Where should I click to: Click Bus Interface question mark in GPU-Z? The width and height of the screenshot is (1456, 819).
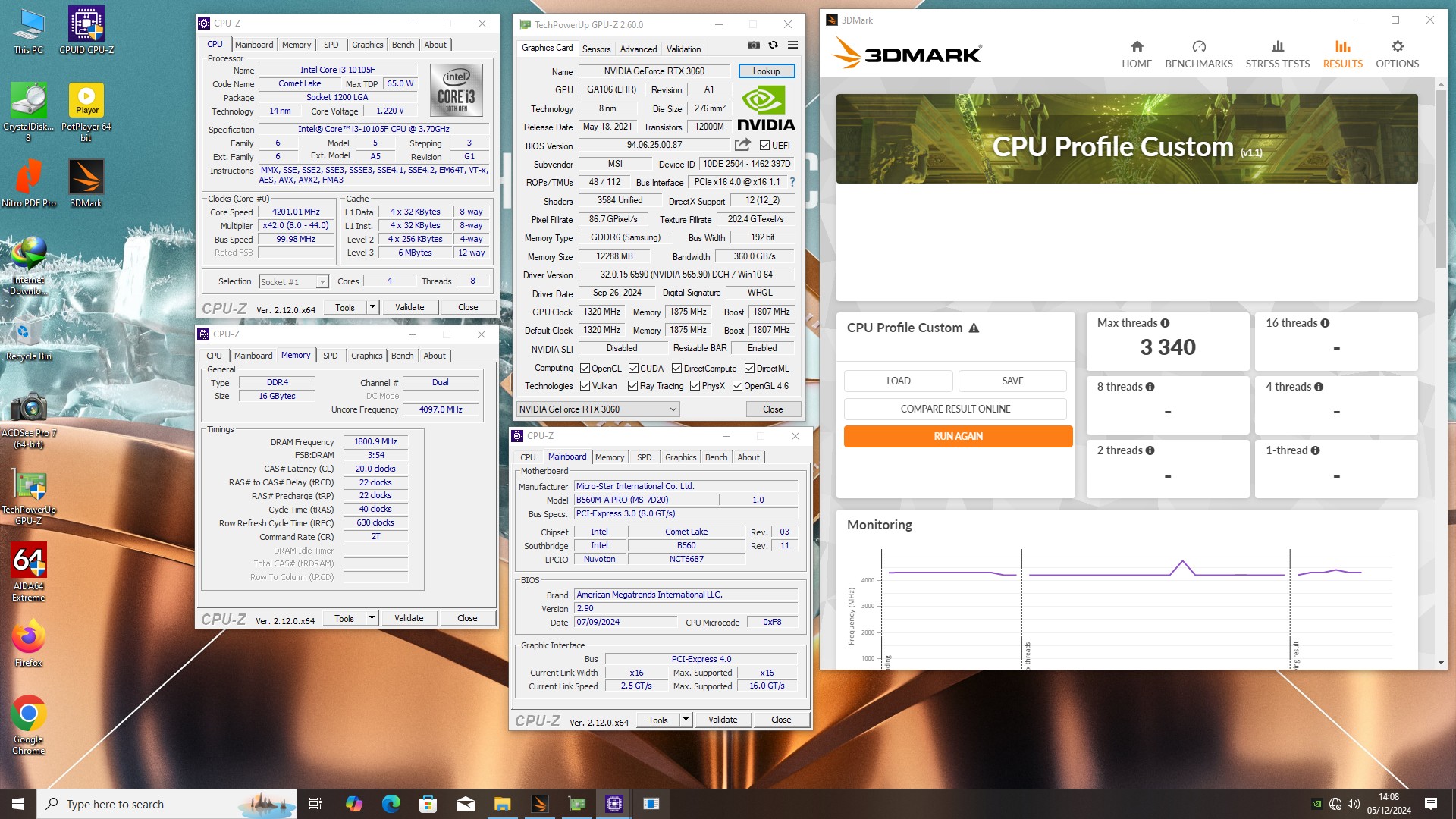pos(792,182)
